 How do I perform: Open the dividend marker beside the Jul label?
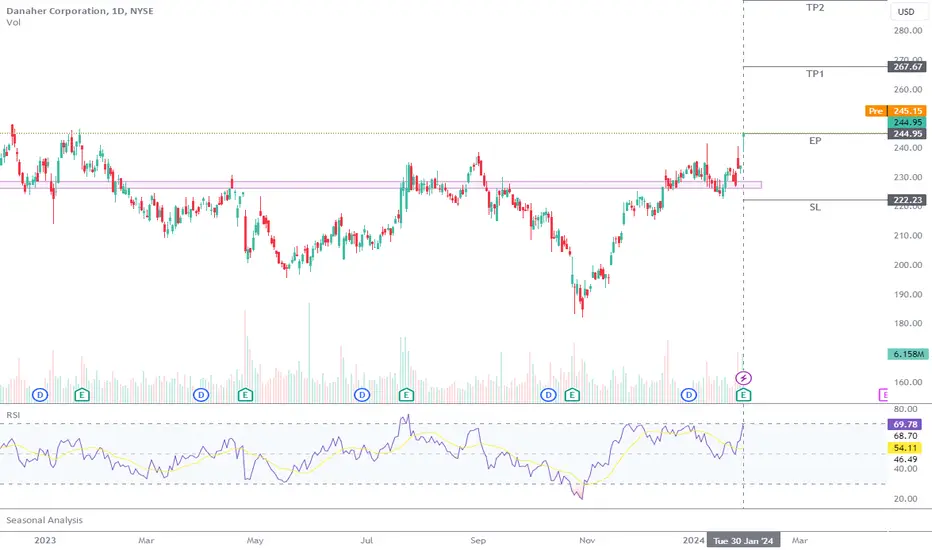pos(362,395)
